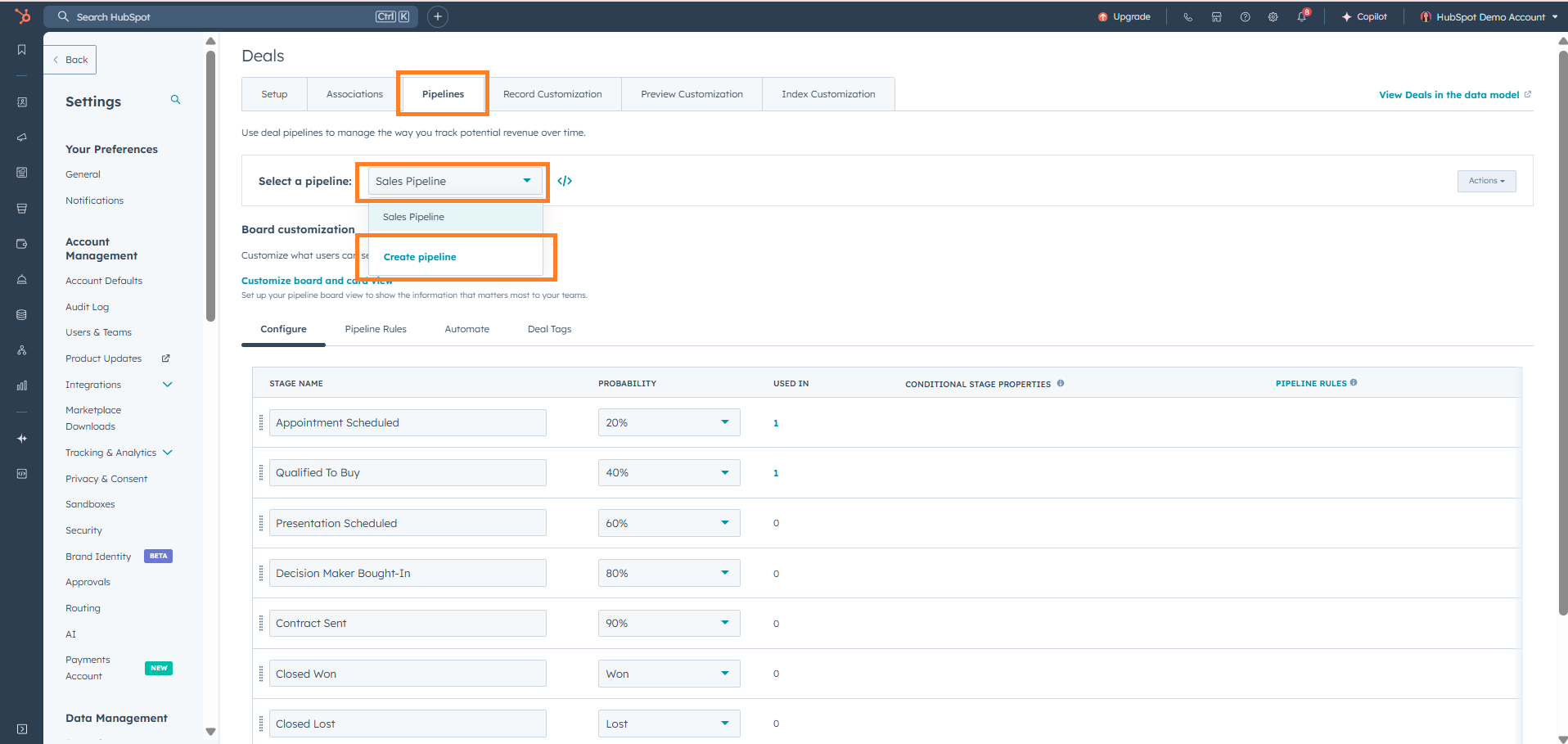Screen dimensions: 1568x744
Task: Open the Automation workflows icon in sidebar
Action: [x=22, y=350]
